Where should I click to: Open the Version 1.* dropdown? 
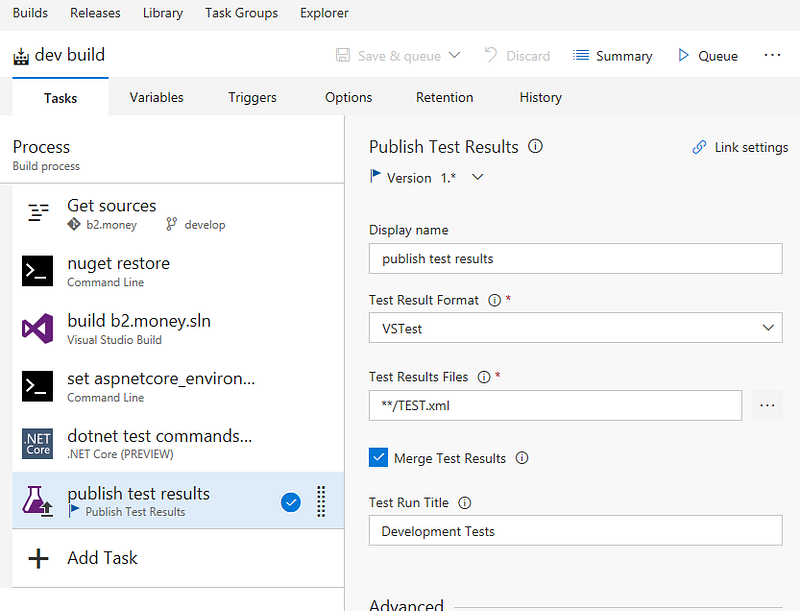click(x=478, y=177)
